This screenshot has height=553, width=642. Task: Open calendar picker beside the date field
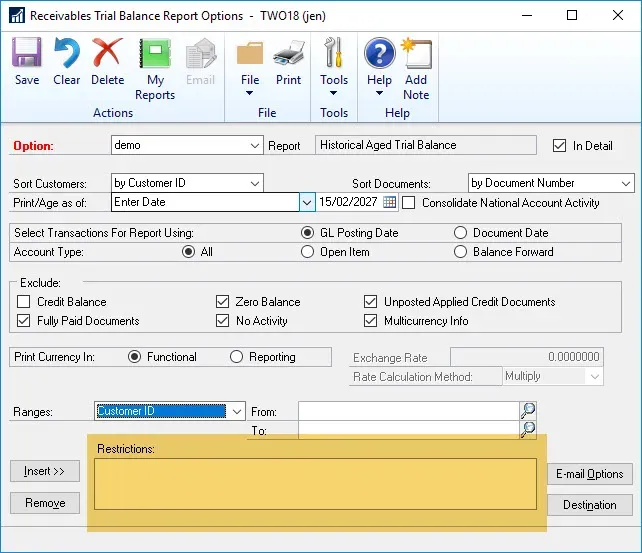[x=390, y=203]
